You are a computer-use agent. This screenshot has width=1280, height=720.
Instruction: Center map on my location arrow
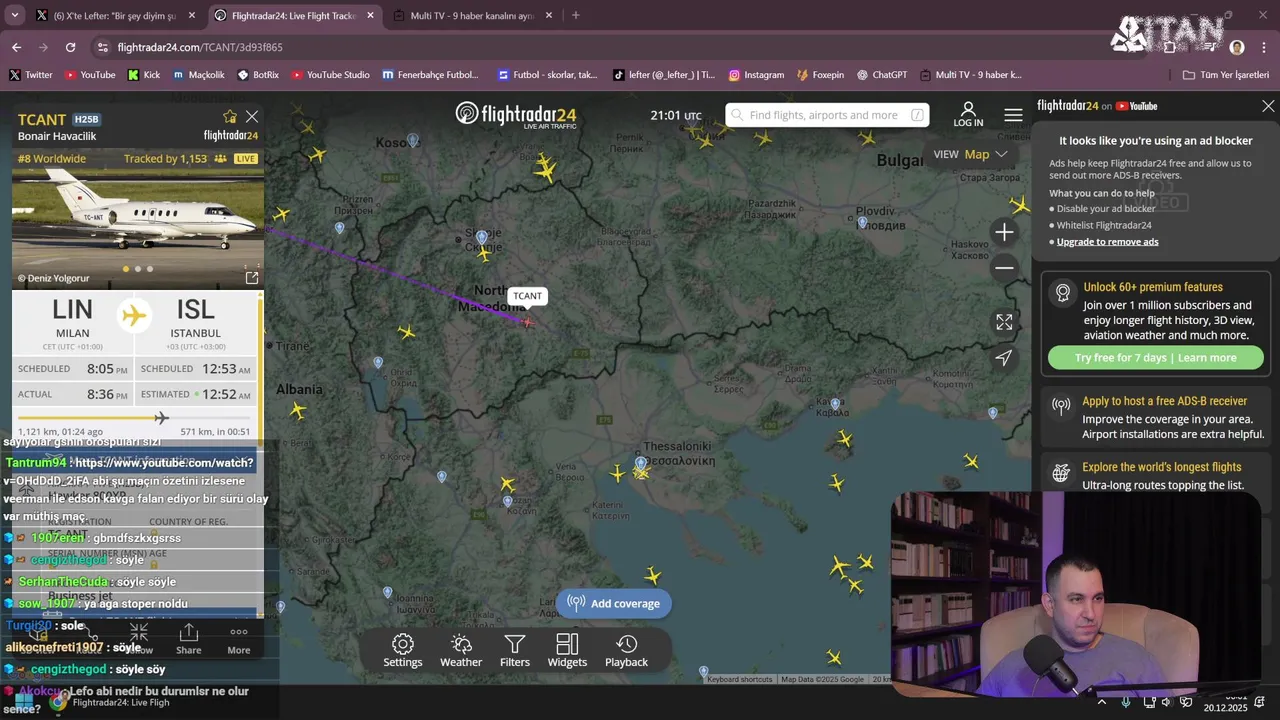click(1004, 358)
